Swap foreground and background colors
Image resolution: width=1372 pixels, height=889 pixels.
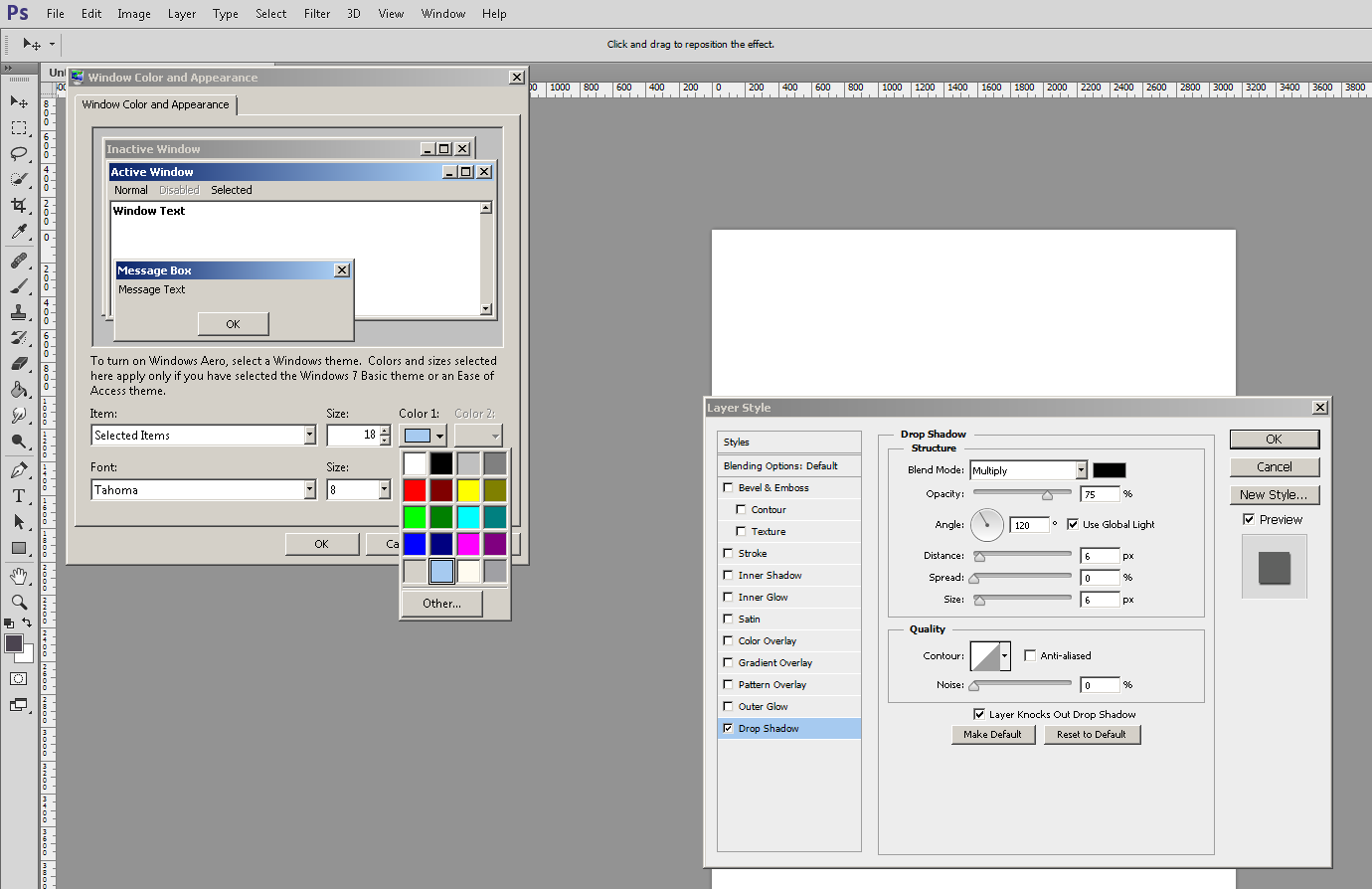(x=27, y=622)
